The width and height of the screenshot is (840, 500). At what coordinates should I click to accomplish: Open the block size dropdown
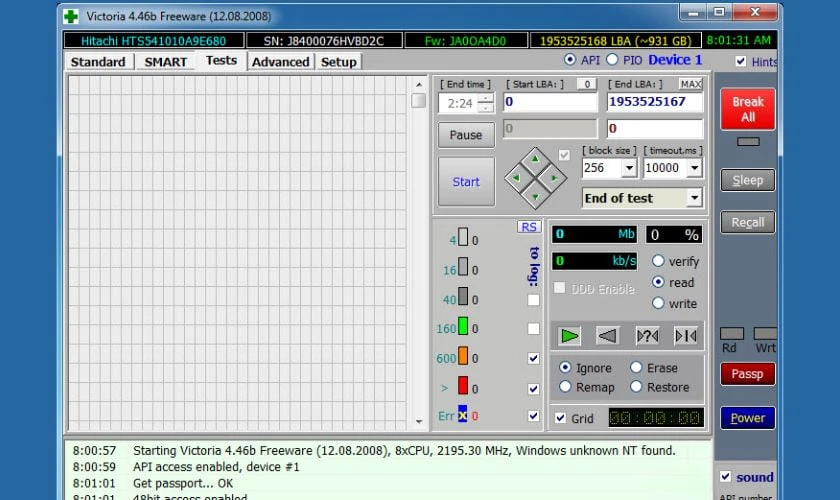pyautogui.click(x=629, y=168)
